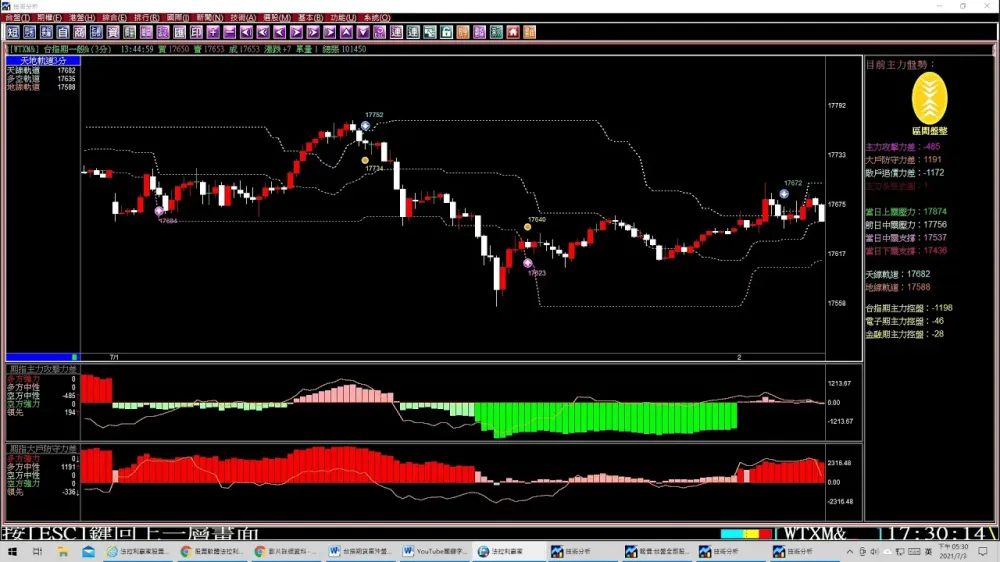Open the Windows Start menu

point(12,551)
